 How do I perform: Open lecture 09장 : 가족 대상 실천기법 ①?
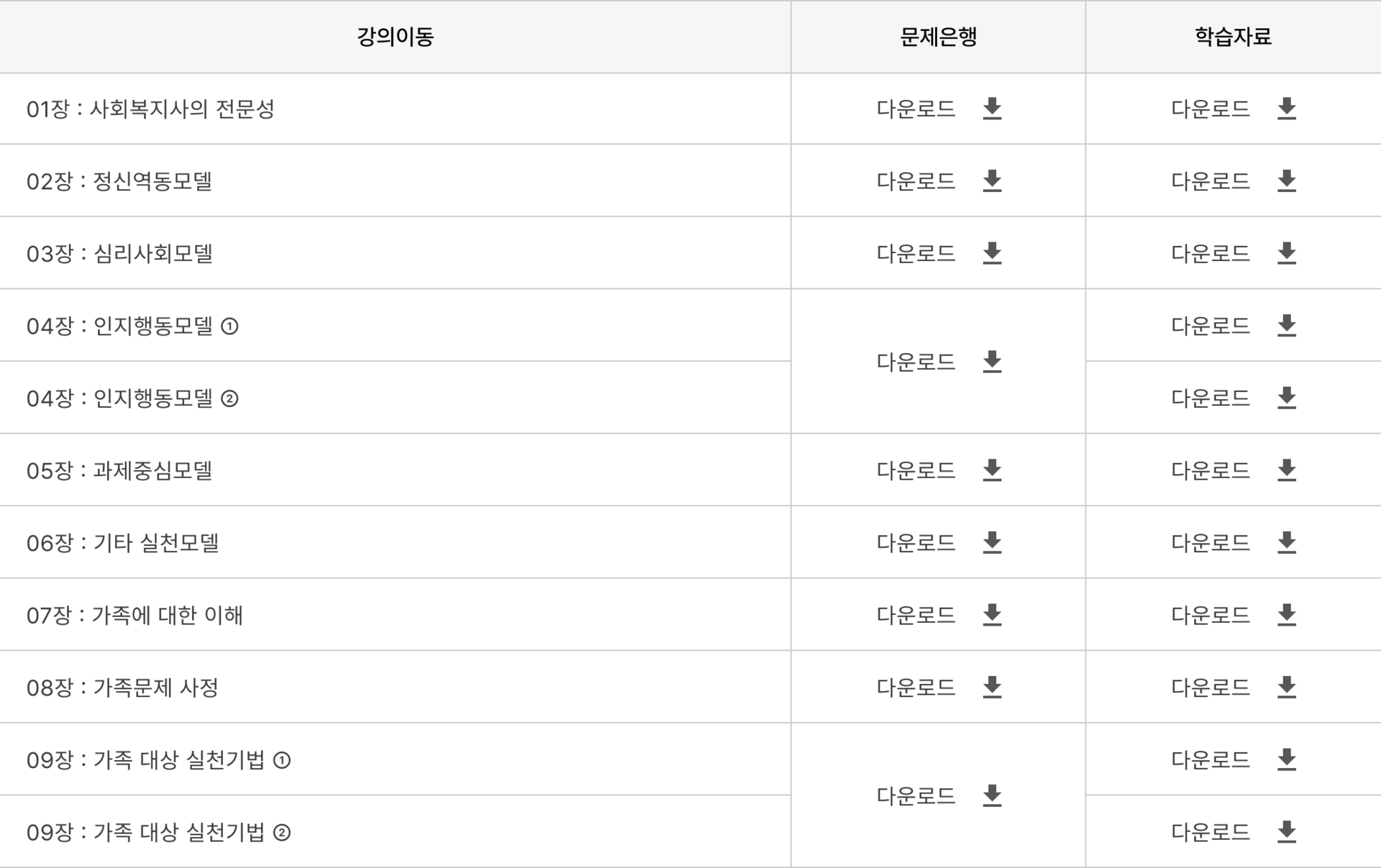tap(158, 760)
